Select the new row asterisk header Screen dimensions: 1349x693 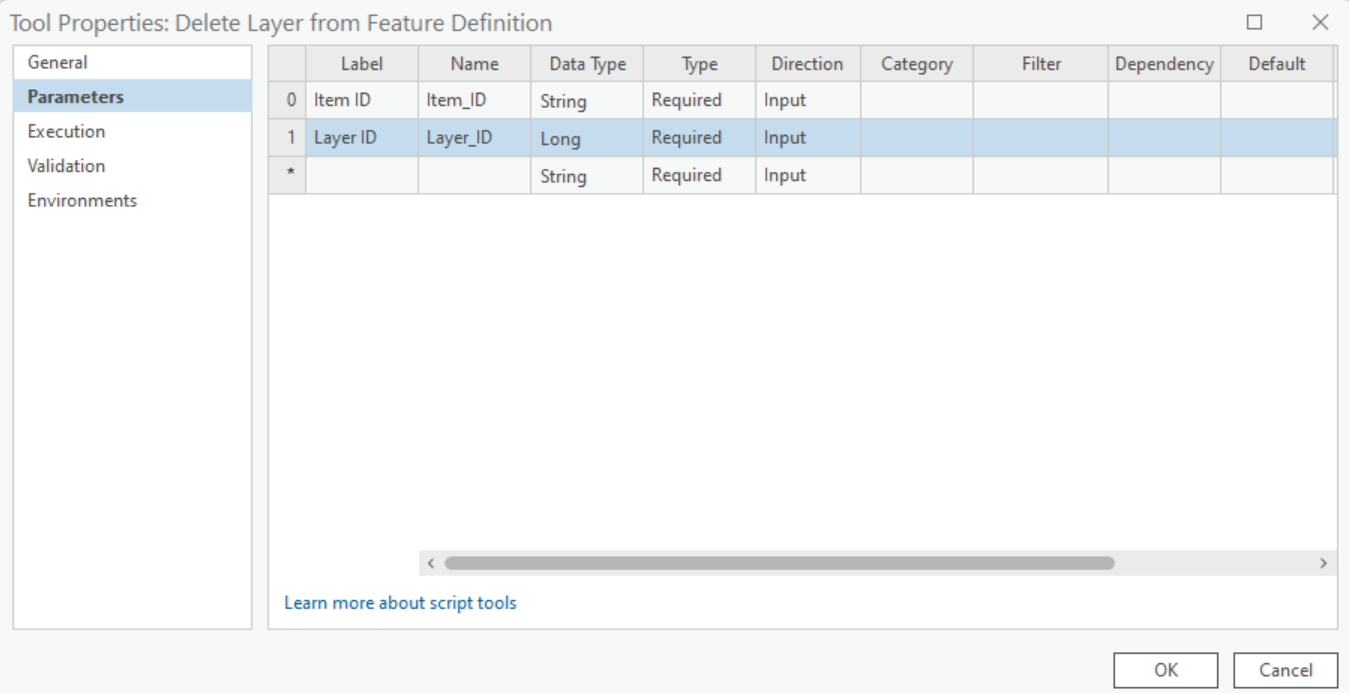tap(288, 175)
